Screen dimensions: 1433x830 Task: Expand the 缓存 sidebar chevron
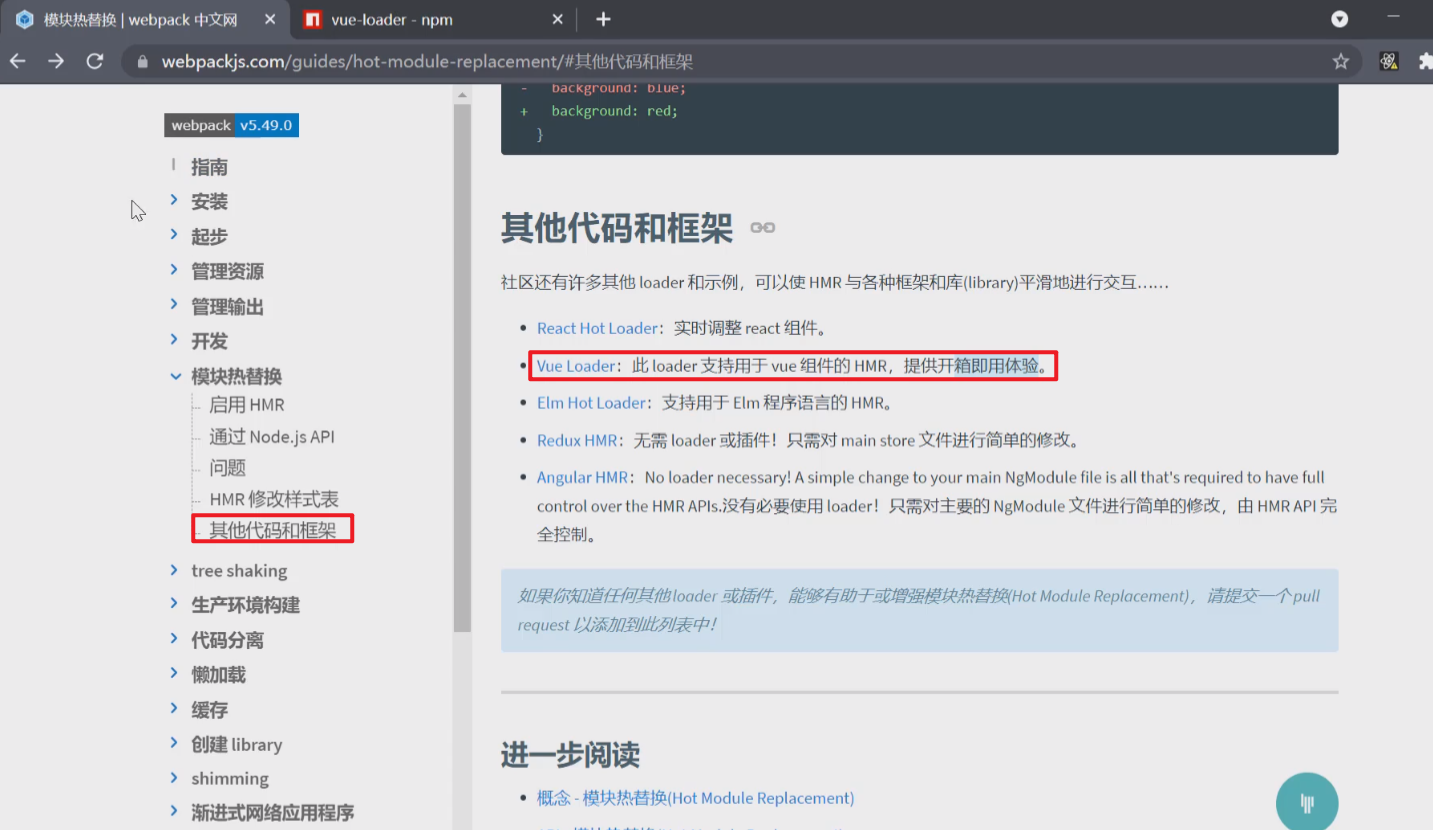(x=174, y=709)
